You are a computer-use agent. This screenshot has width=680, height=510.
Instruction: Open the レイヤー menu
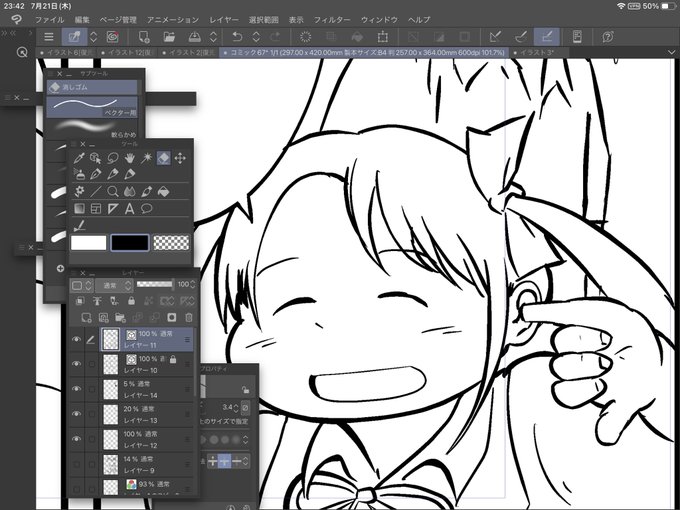coord(224,20)
